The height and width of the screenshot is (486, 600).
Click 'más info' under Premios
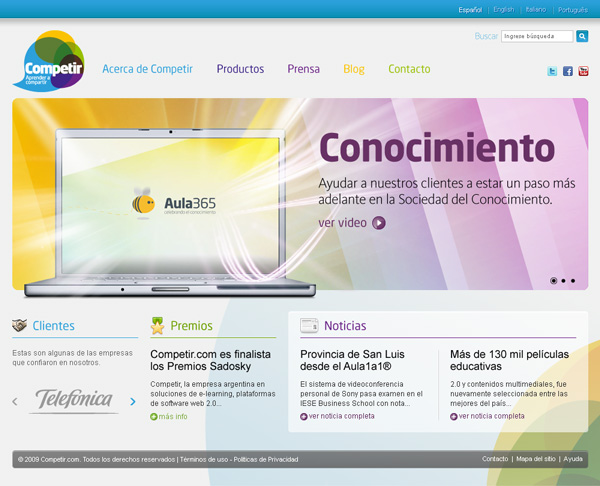(x=173, y=416)
